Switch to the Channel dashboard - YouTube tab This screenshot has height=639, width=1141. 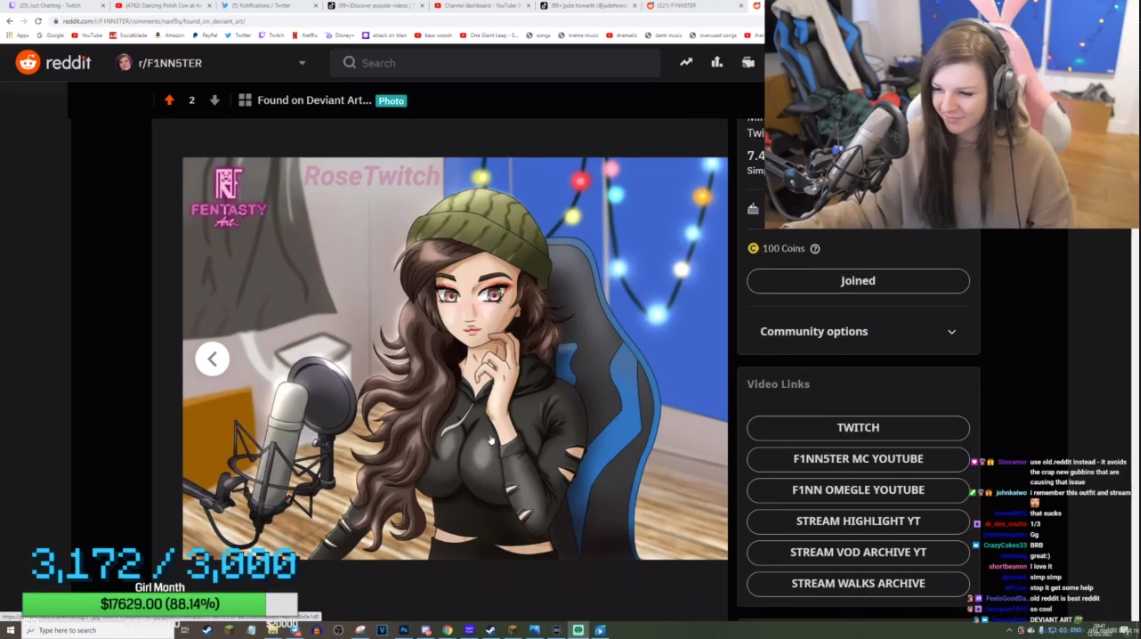point(482,6)
